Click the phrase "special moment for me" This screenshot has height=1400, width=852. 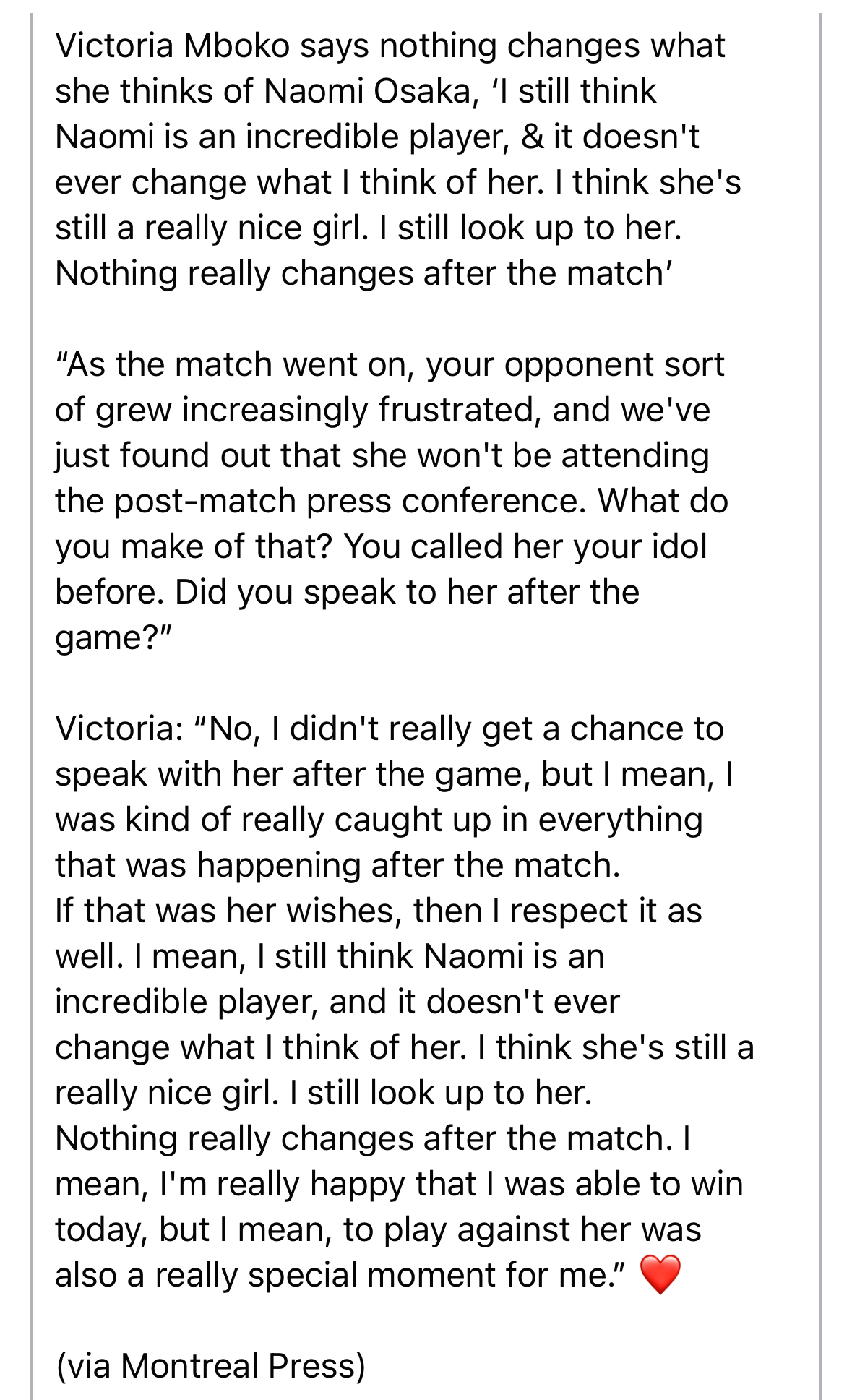click(430, 1275)
